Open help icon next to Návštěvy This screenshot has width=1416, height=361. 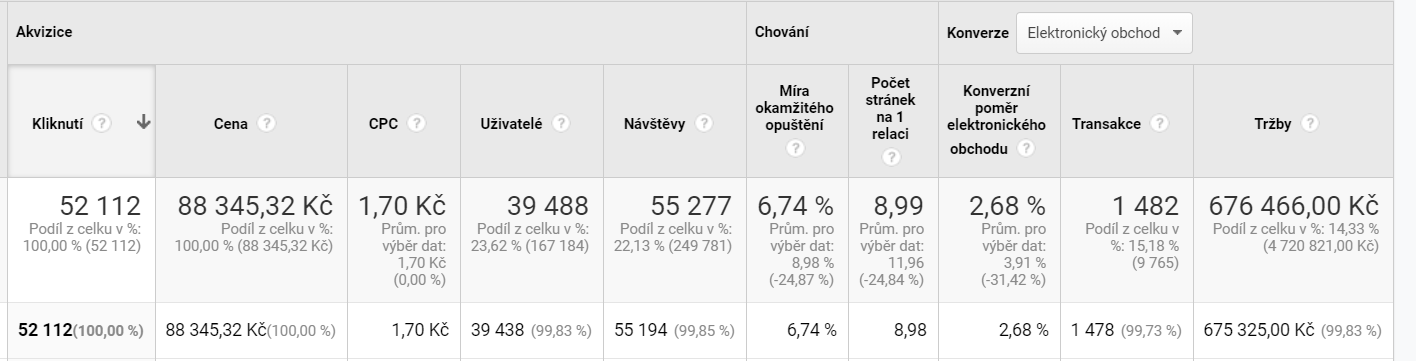click(704, 123)
